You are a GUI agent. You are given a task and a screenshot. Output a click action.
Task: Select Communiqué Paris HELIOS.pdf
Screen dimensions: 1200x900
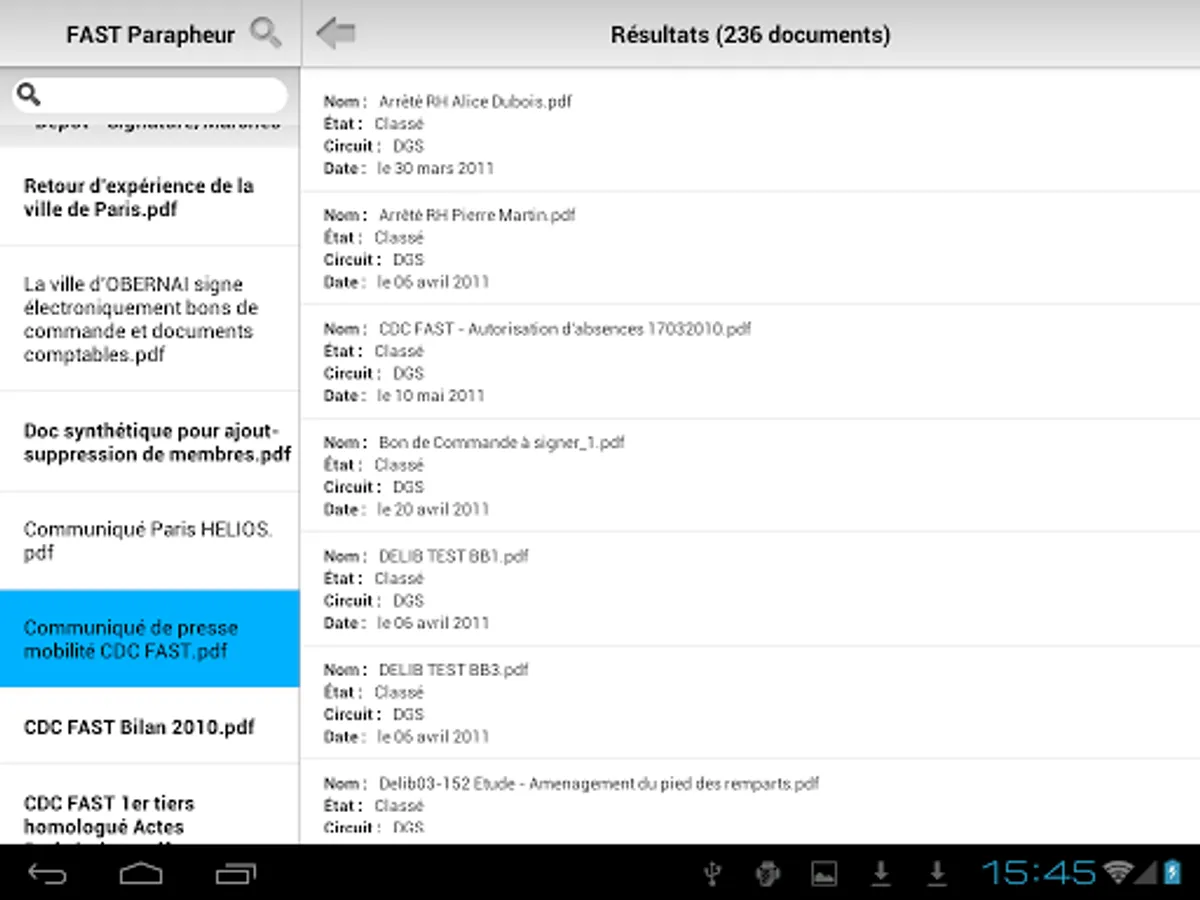coord(150,540)
